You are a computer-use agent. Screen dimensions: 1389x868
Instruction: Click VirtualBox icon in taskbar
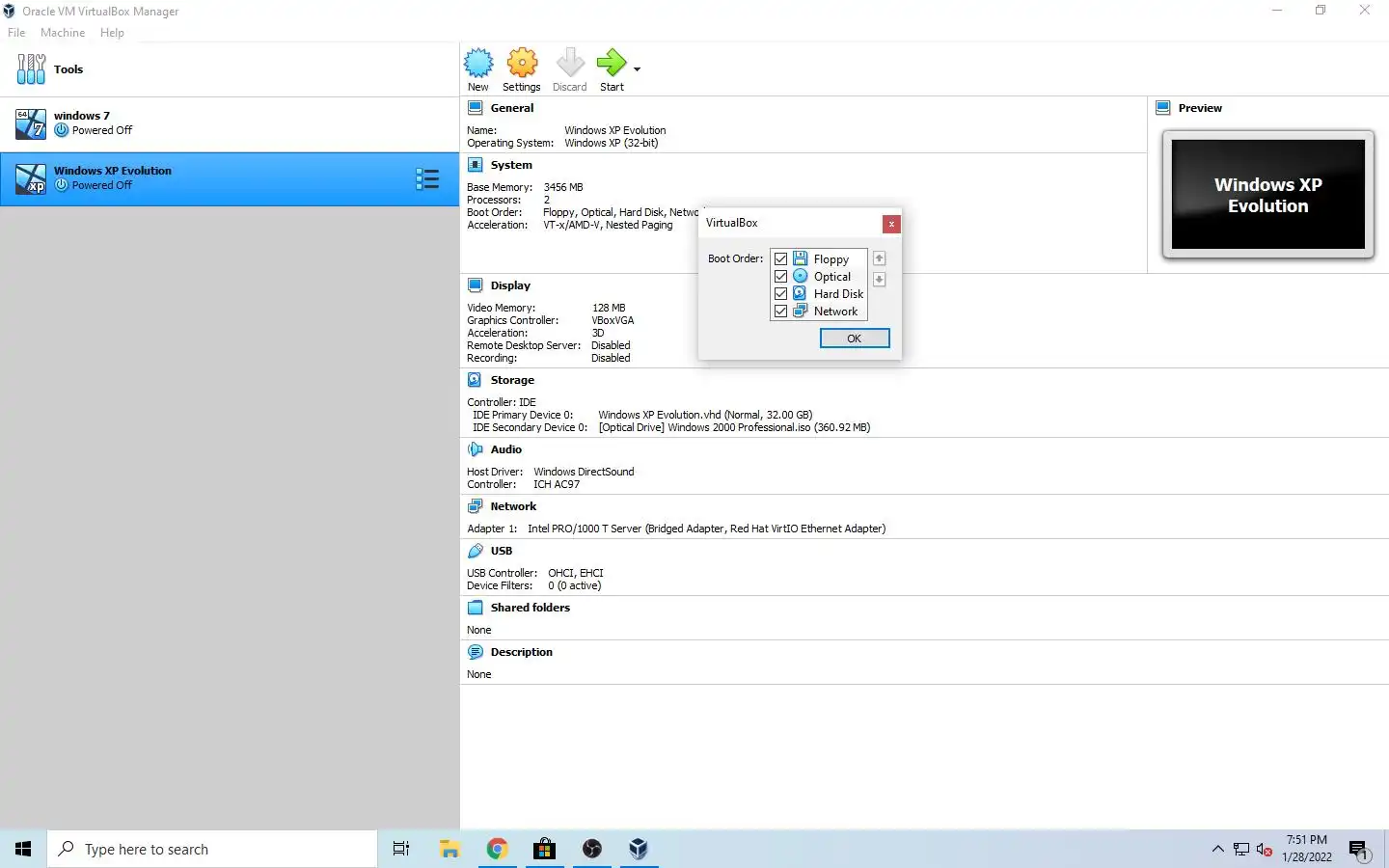639,849
